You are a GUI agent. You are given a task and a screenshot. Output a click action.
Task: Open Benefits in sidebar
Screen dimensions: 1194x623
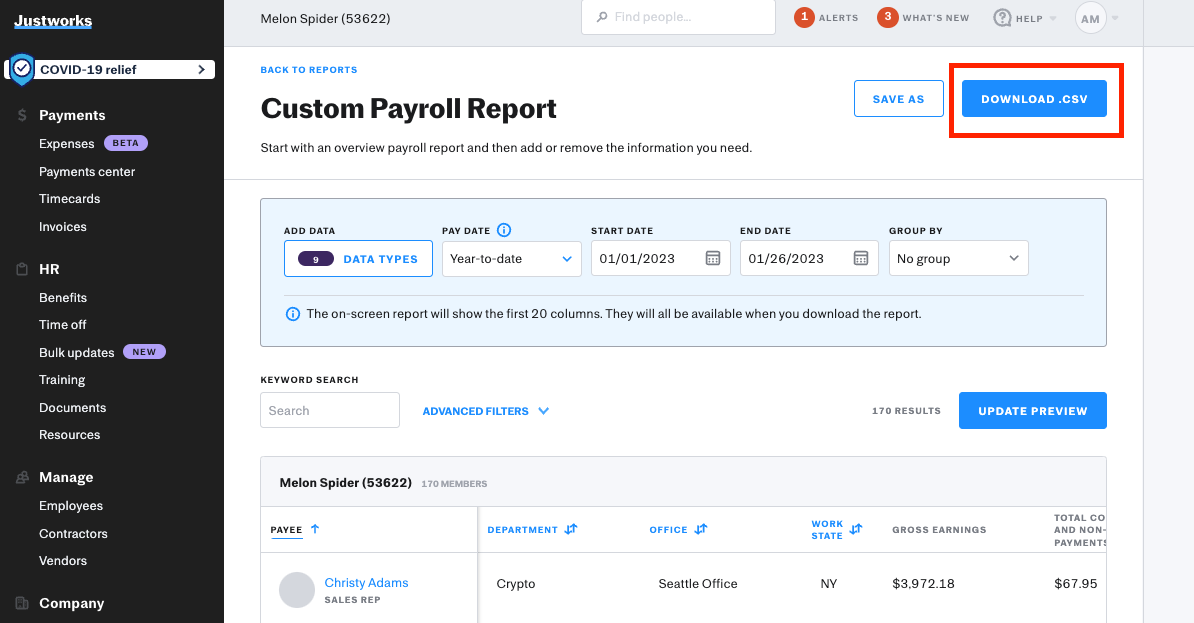click(62, 297)
